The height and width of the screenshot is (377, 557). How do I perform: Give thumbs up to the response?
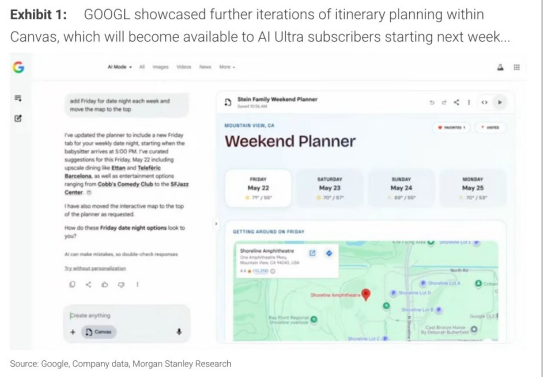[105, 284]
